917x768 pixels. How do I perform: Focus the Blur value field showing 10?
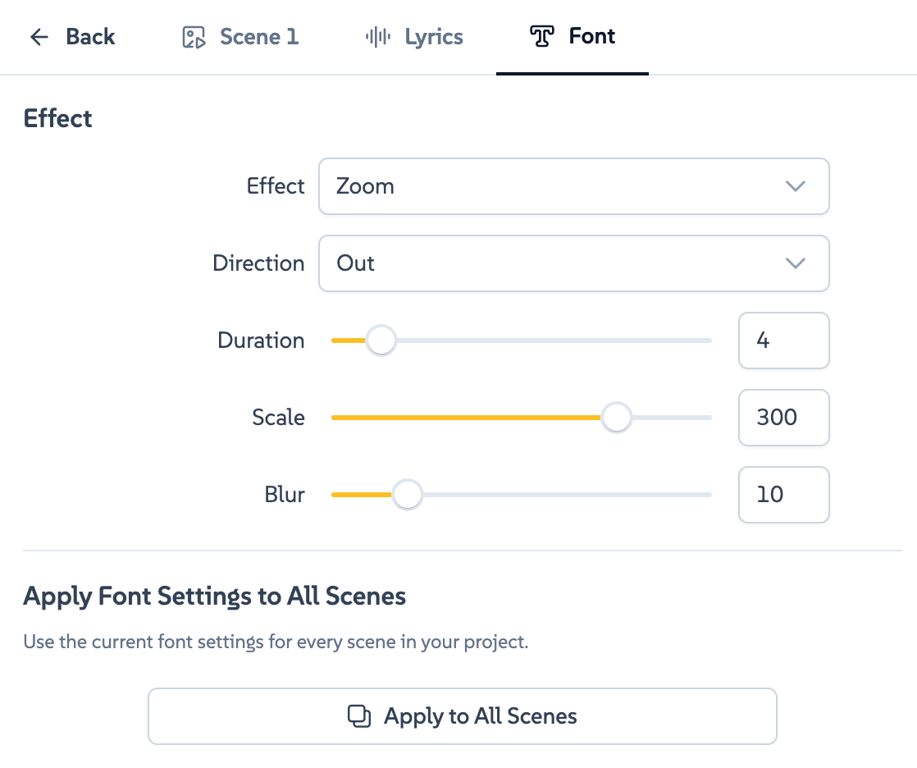(x=783, y=494)
